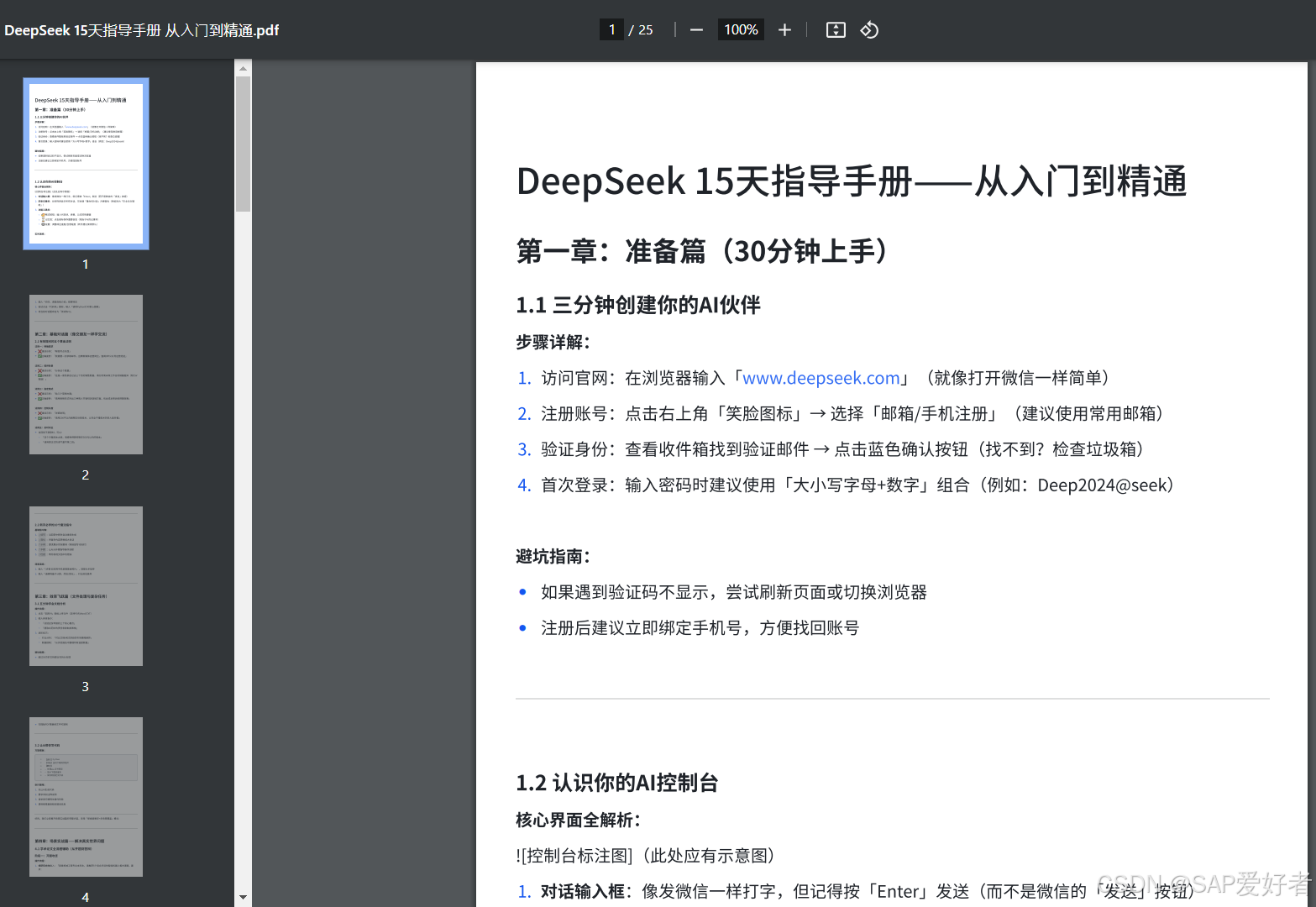Go to page 4 thumbnail

pyautogui.click(x=86, y=797)
